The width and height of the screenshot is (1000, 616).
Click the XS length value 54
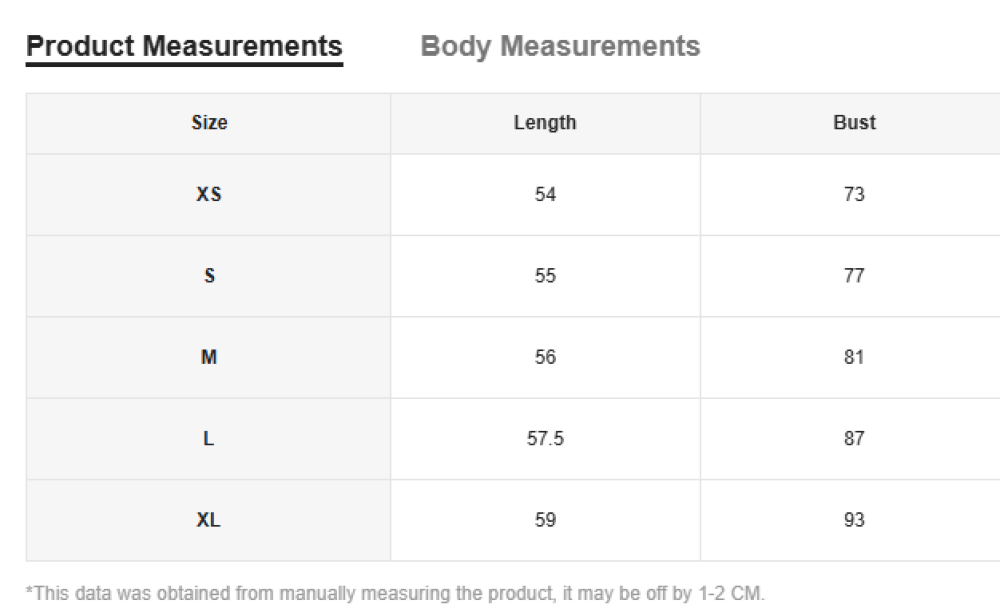click(545, 194)
